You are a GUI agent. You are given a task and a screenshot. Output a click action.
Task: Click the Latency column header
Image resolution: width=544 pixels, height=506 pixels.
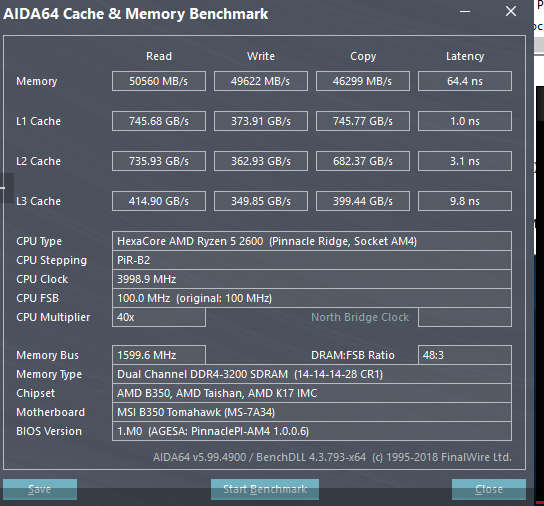465,57
